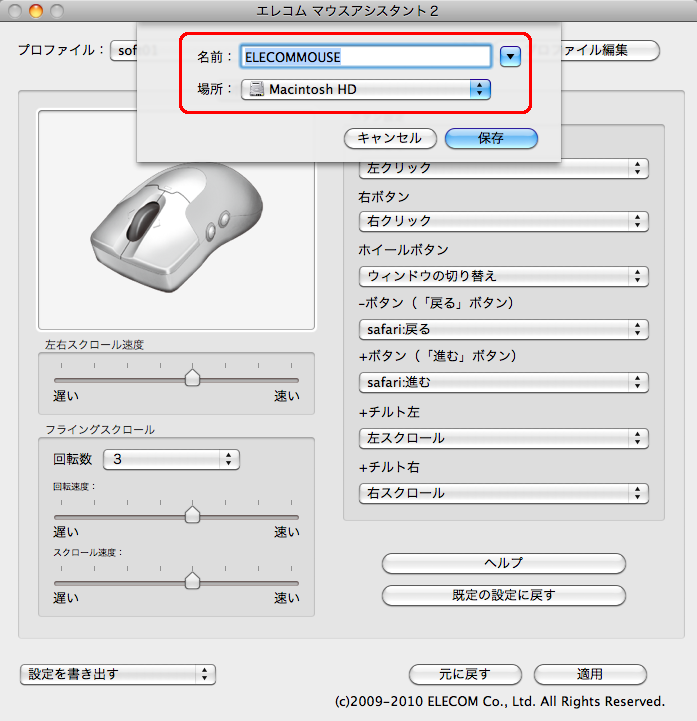Click the 回転速度 slider handle
This screenshot has height=721, width=697.
[x=192, y=515]
